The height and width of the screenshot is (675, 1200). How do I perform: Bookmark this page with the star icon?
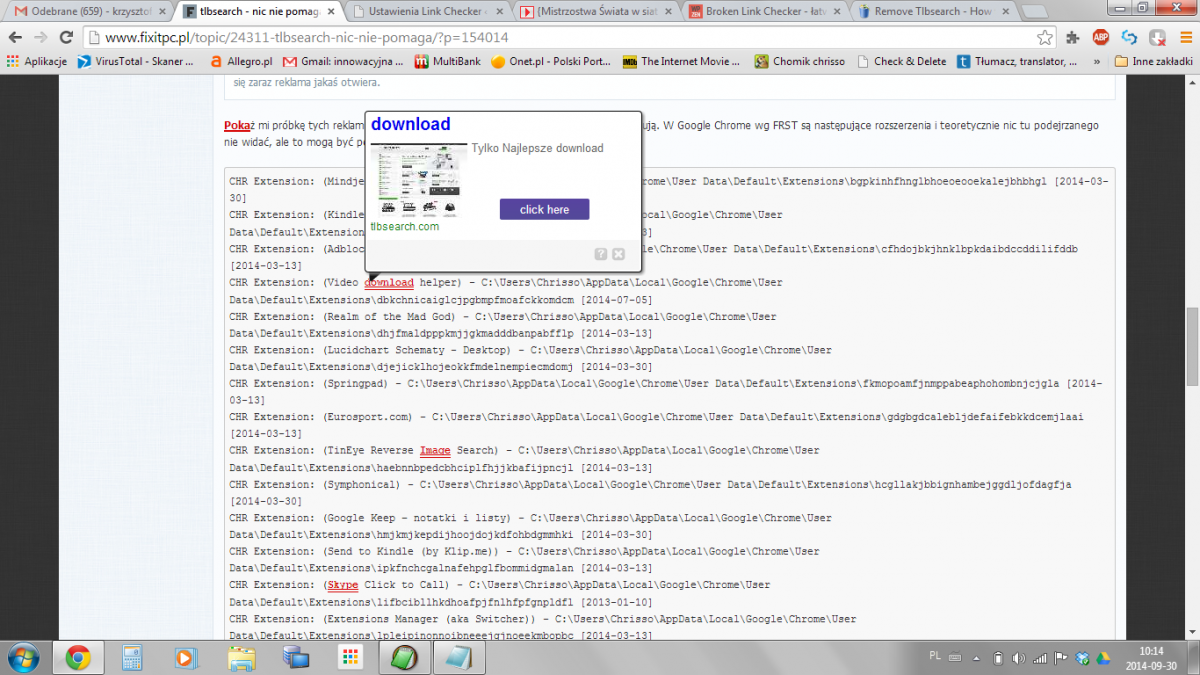point(1045,37)
